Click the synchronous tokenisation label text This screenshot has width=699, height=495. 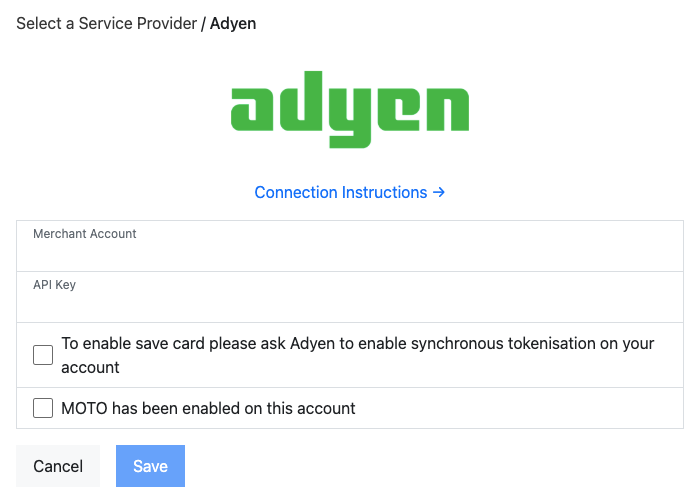(357, 343)
